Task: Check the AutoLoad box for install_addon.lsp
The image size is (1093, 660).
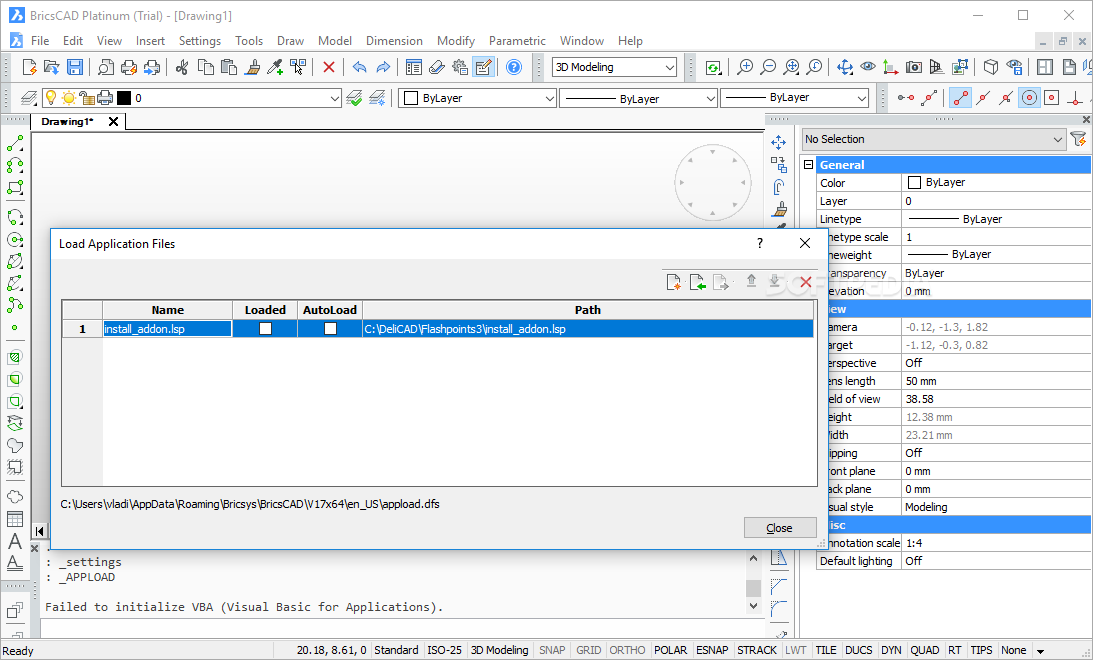Action: pos(330,328)
